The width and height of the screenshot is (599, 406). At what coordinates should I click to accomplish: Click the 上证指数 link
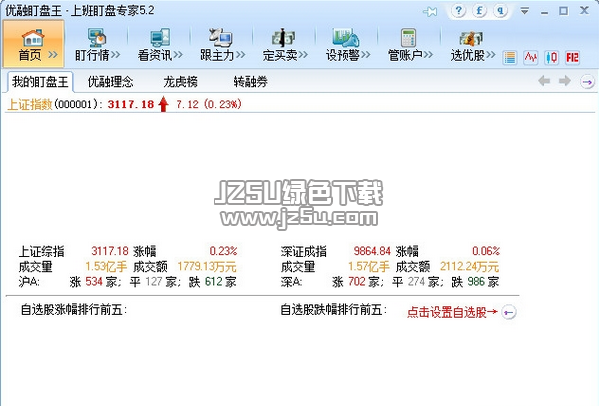30,104
